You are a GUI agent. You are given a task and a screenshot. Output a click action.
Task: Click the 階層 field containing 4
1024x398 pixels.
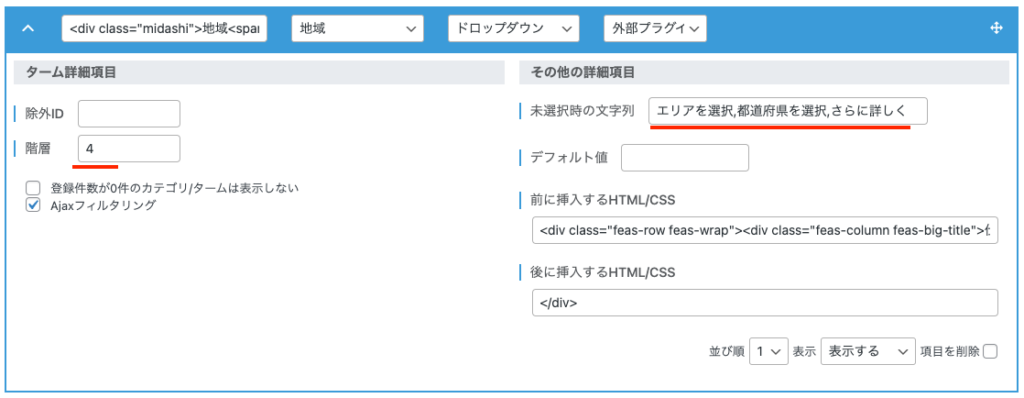129,148
